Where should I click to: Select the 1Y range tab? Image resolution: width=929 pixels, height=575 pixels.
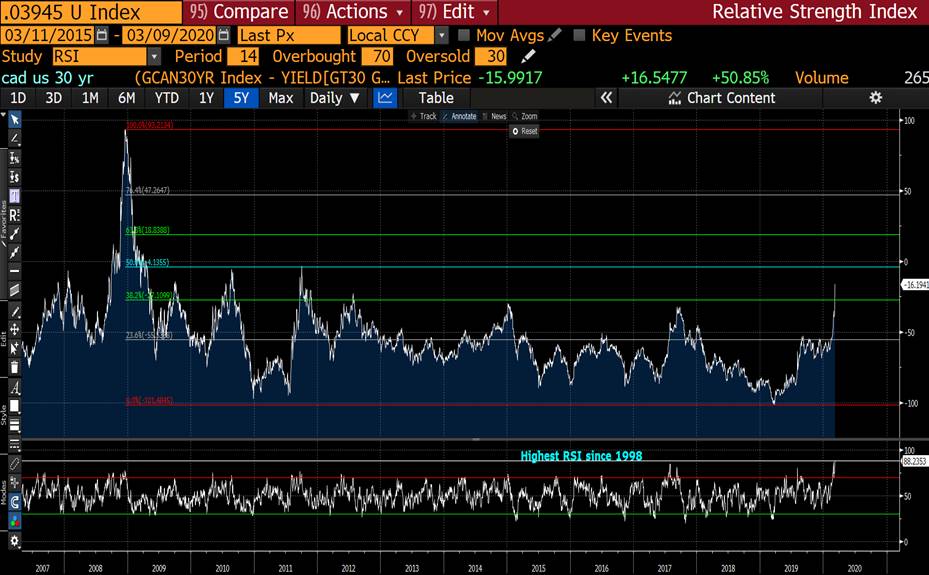point(206,98)
